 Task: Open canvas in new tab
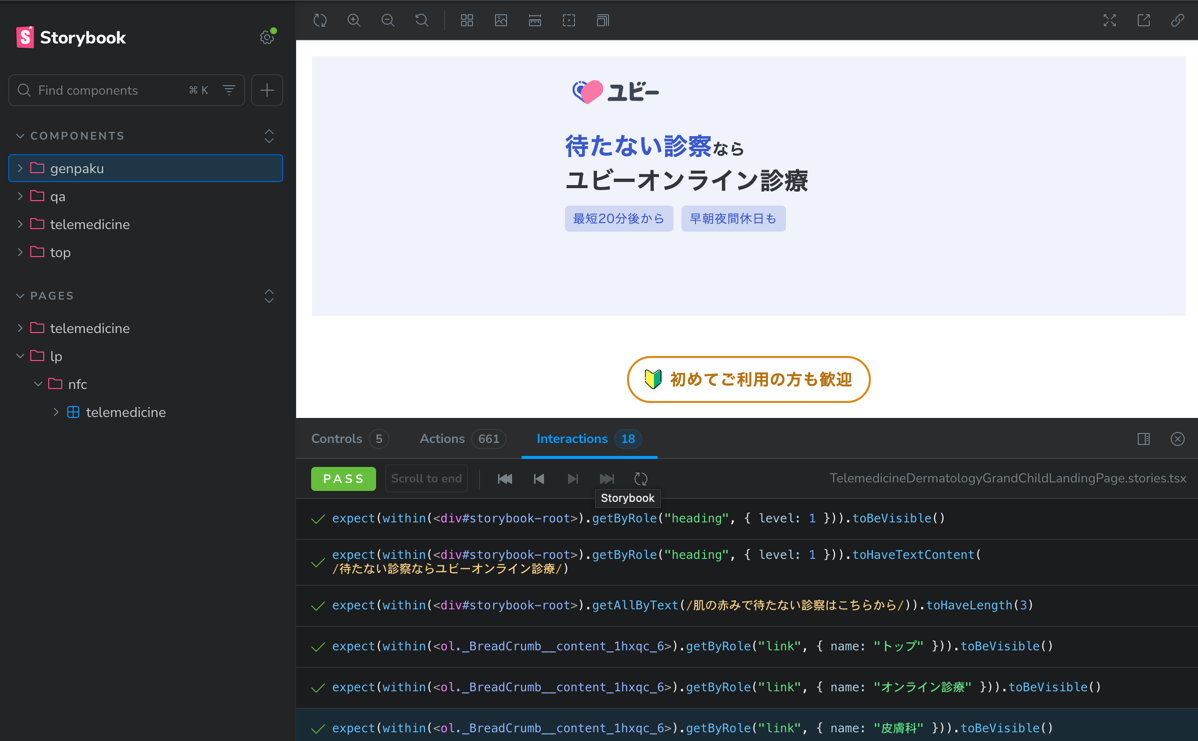pyautogui.click(x=1144, y=21)
